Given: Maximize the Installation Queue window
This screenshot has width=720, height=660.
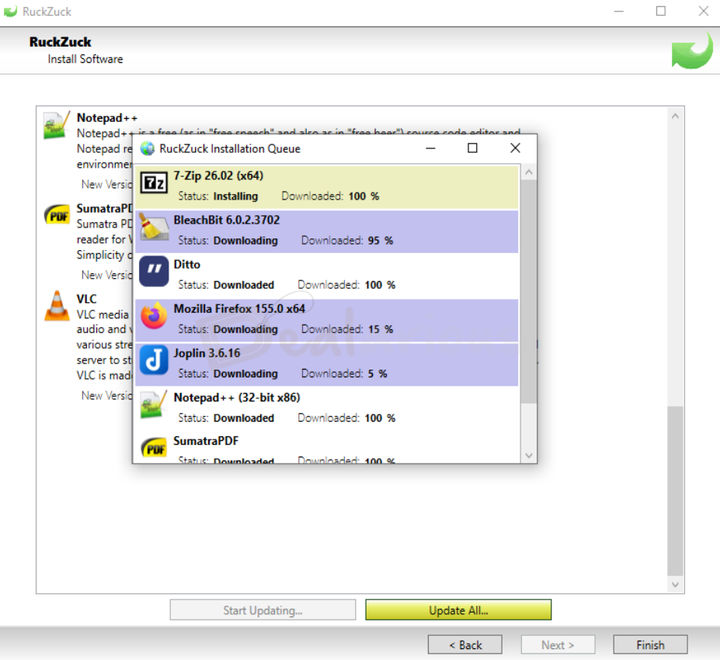Looking at the screenshot, I should pyautogui.click(x=472, y=148).
